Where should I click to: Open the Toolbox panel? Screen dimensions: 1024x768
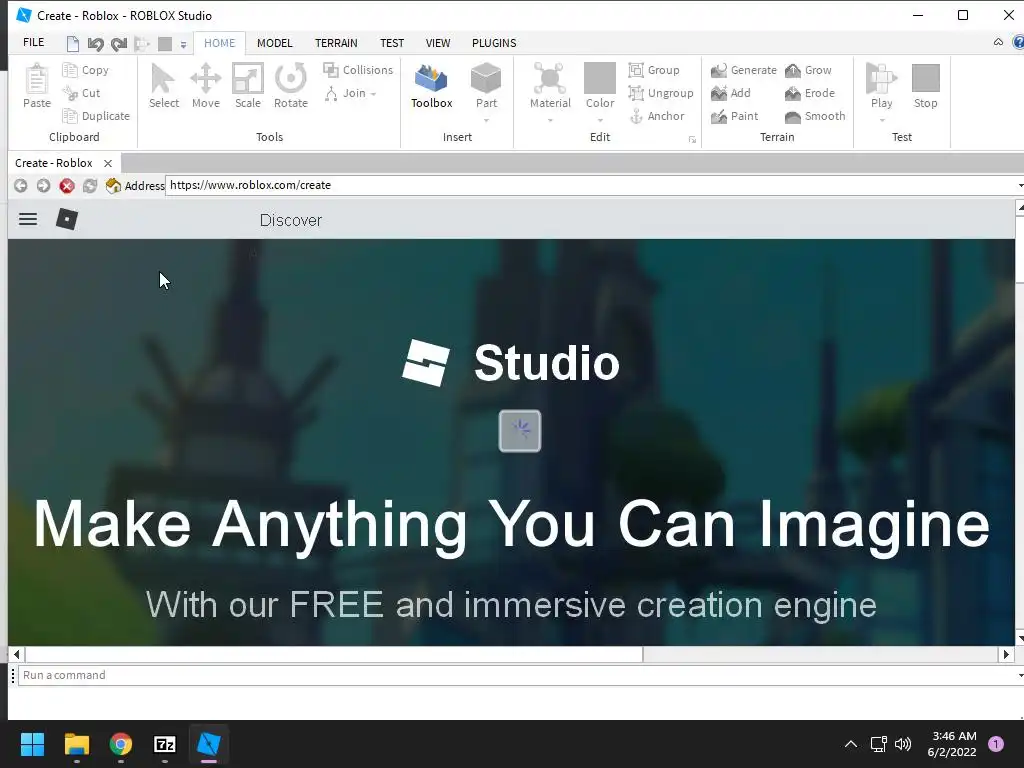point(432,86)
